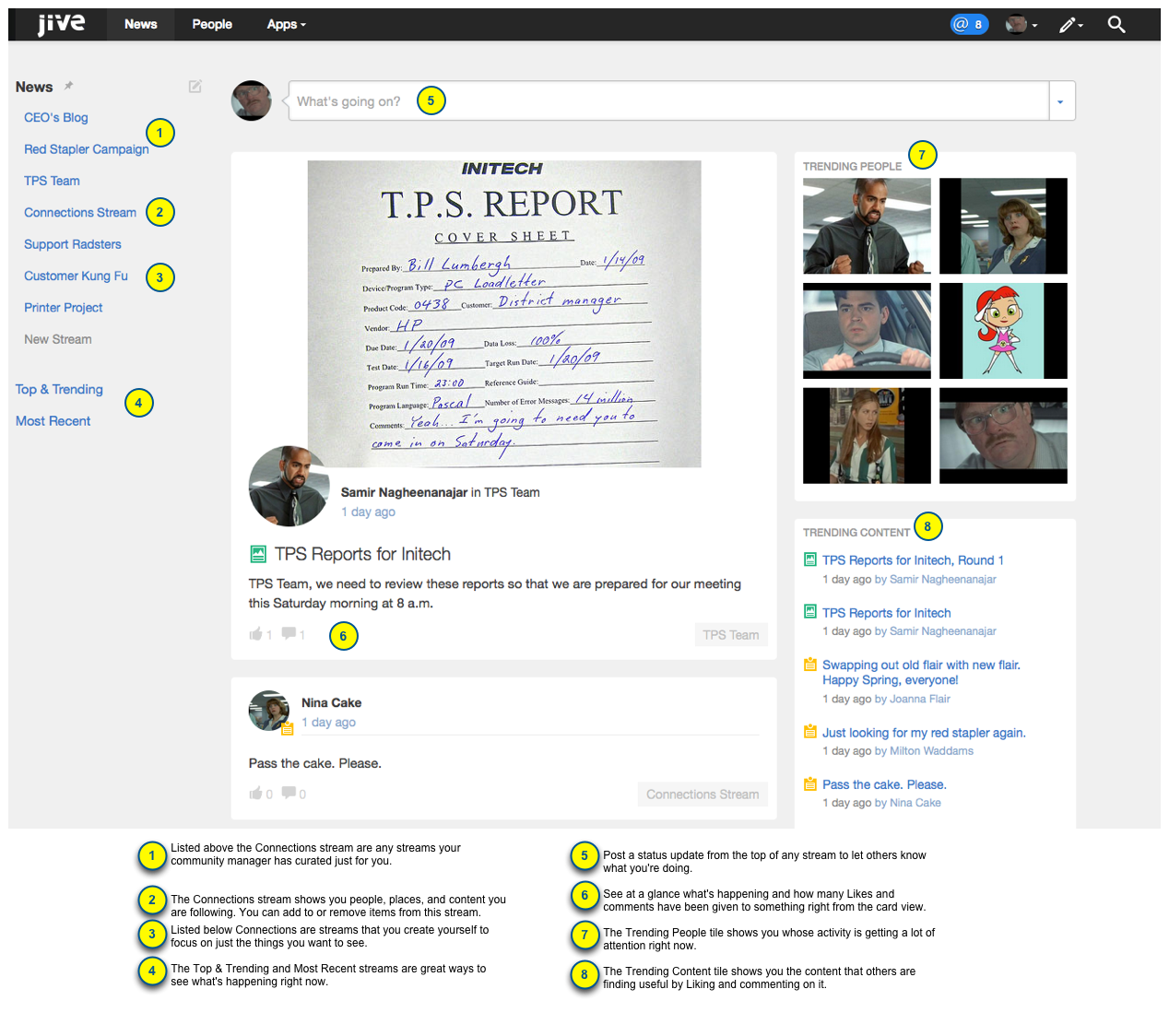The image size is (1169, 1036).
Task: Click the Jive logo
Action: [x=61, y=24]
